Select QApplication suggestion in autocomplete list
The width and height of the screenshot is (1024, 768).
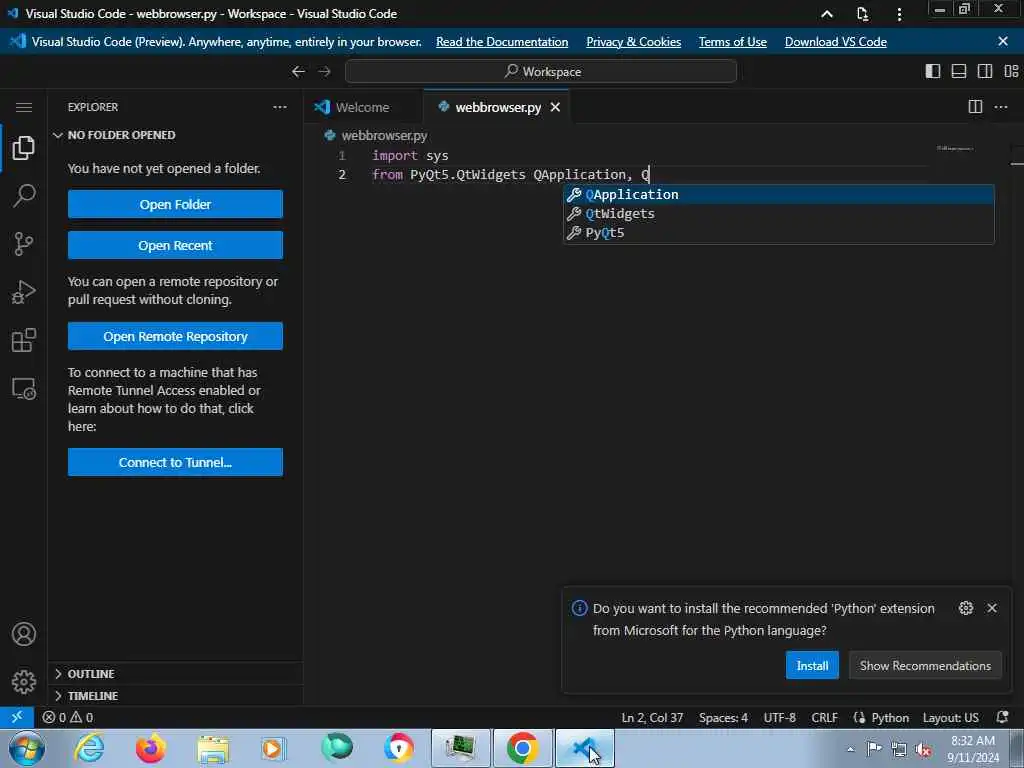click(778, 195)
